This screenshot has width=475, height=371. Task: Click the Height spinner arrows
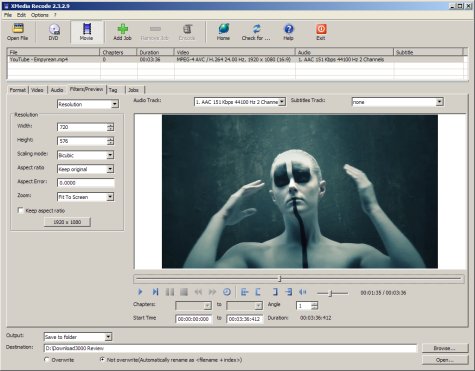click(110, 141)
